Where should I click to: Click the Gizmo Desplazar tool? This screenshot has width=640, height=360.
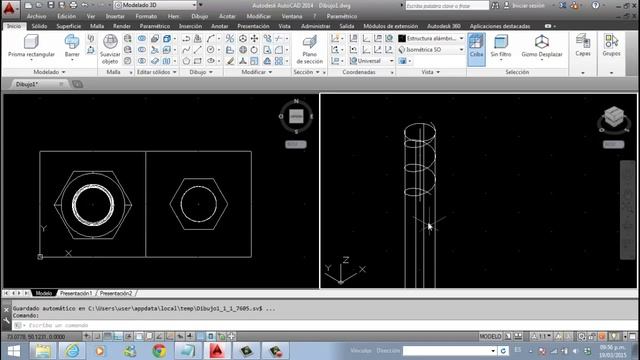[x=542, y=47]
